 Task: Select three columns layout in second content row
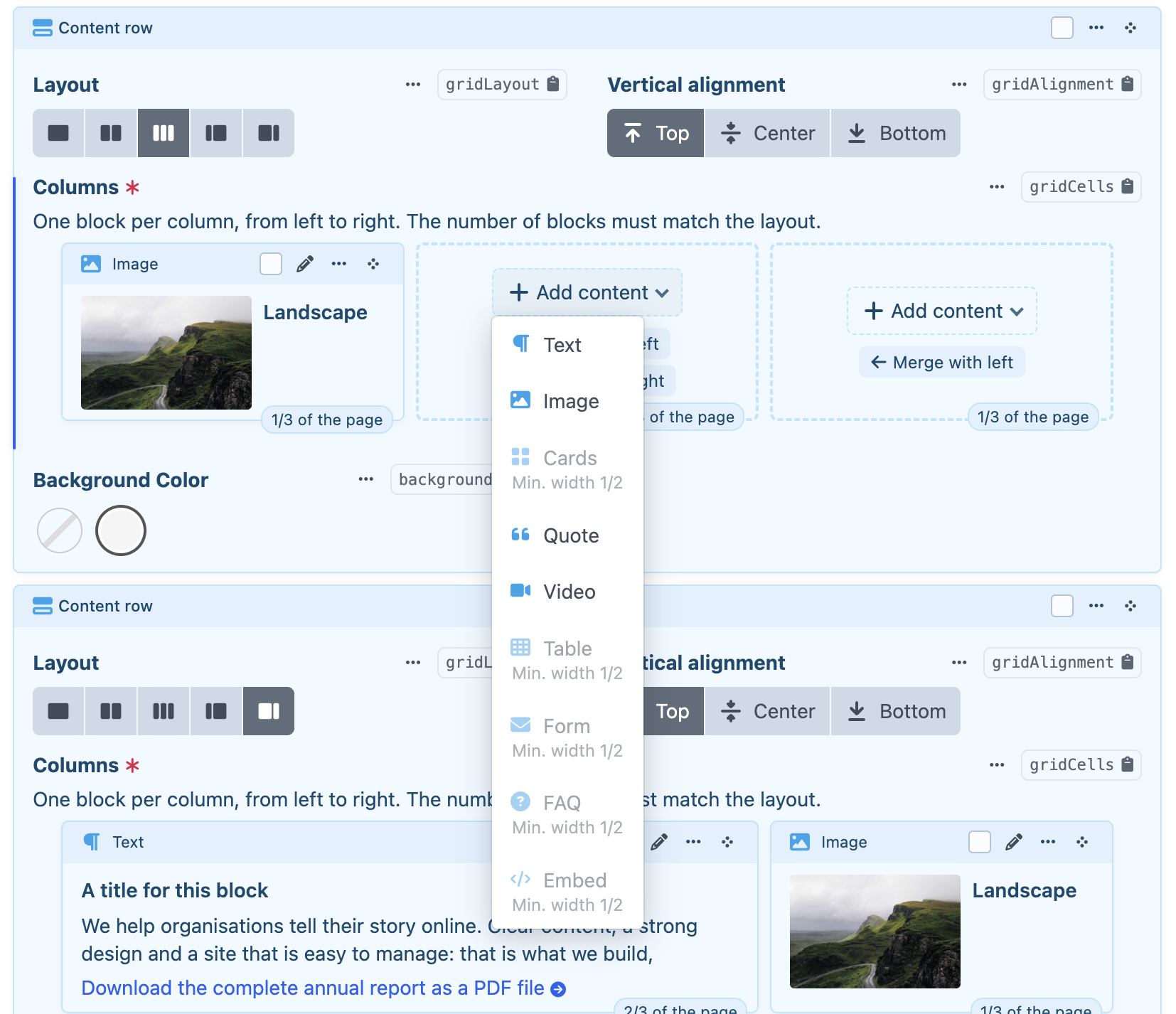164,711
